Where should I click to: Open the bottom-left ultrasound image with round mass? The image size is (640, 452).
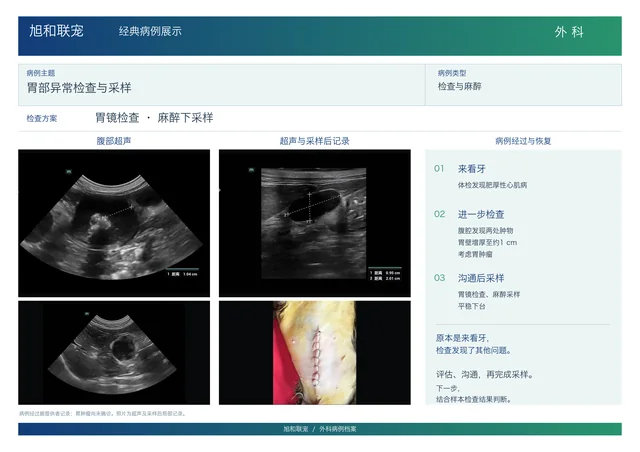114,353
